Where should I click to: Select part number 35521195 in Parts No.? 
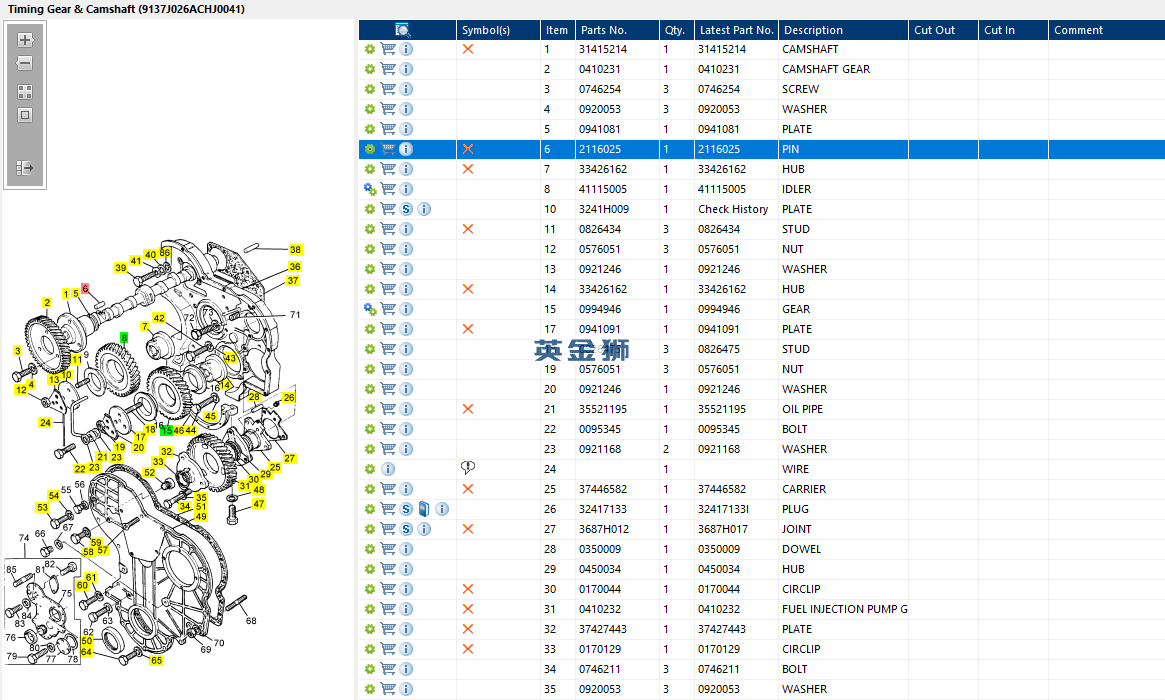coord(603,409)
